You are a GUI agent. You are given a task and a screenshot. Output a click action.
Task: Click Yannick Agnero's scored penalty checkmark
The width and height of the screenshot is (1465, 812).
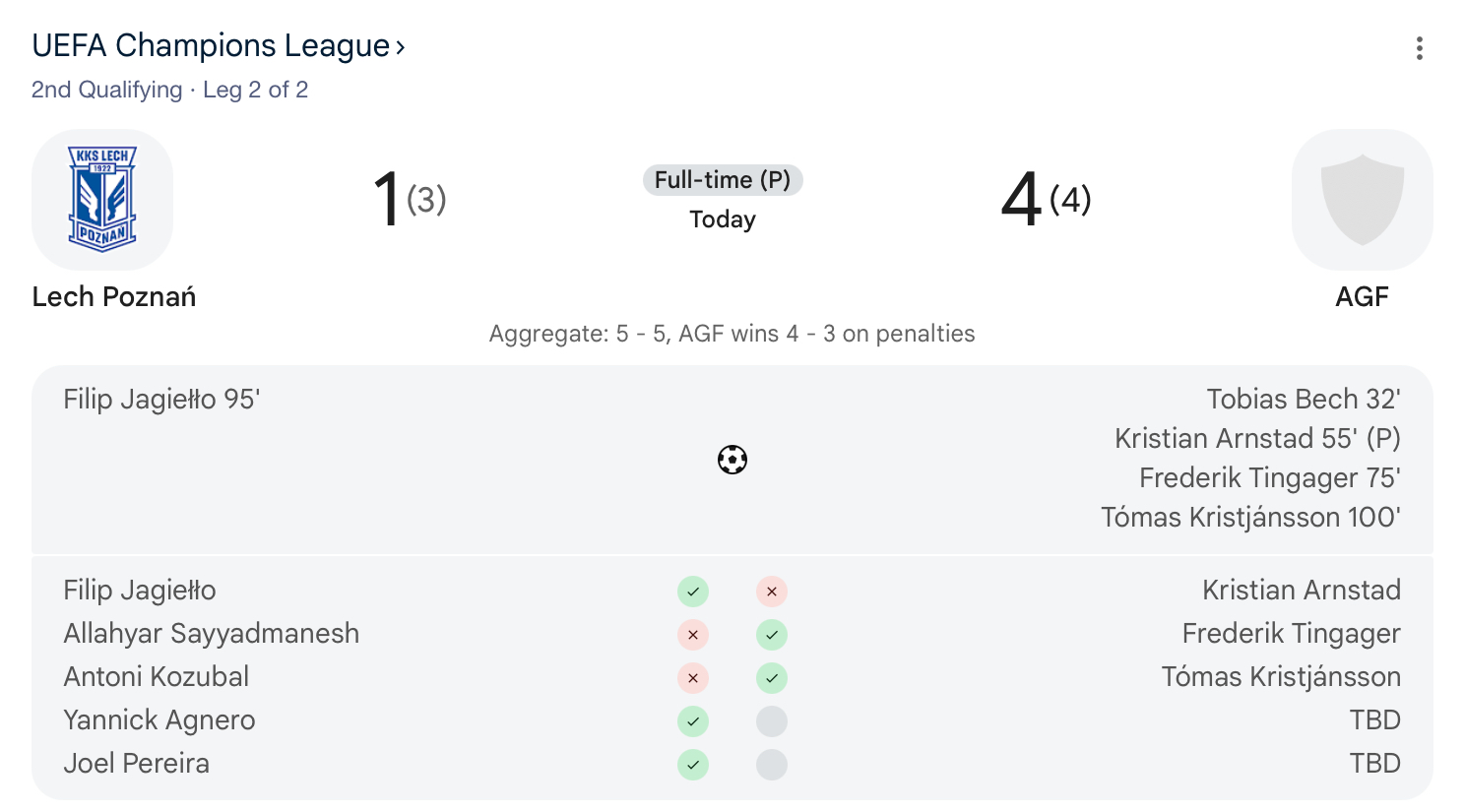click(x=693, y=721)
